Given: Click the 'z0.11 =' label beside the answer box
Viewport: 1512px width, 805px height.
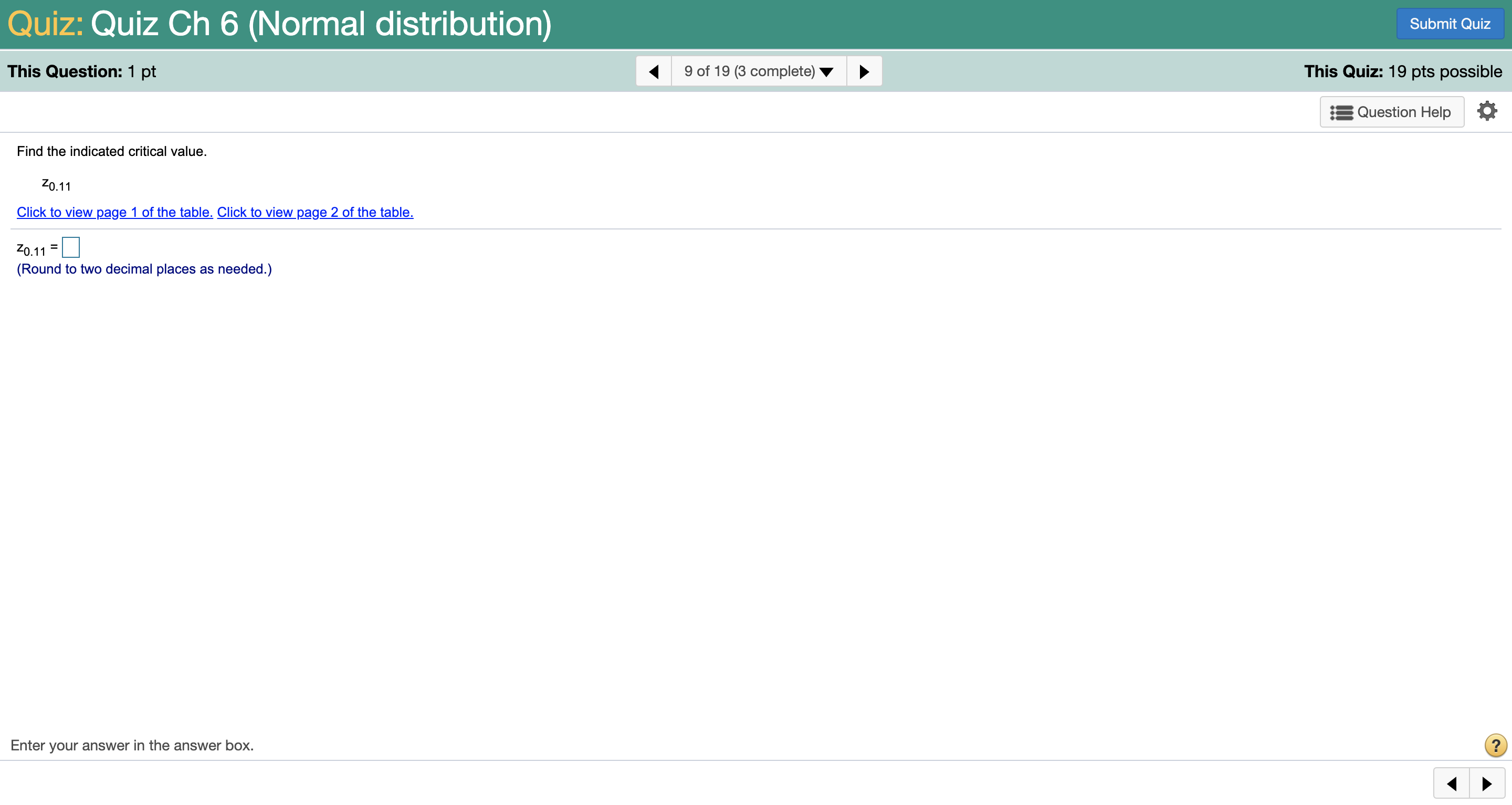Looking at the screenshot, I should point(36,249).
